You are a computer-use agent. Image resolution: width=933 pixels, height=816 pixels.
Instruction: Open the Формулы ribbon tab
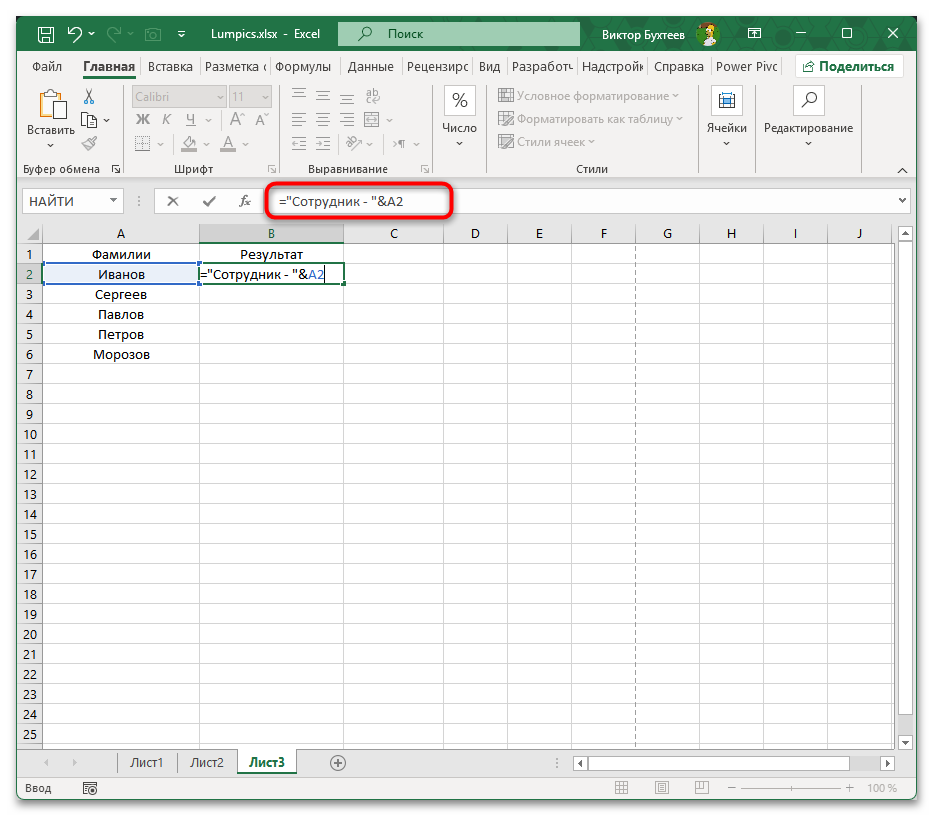pyautogui.click(x=302, y=67)
